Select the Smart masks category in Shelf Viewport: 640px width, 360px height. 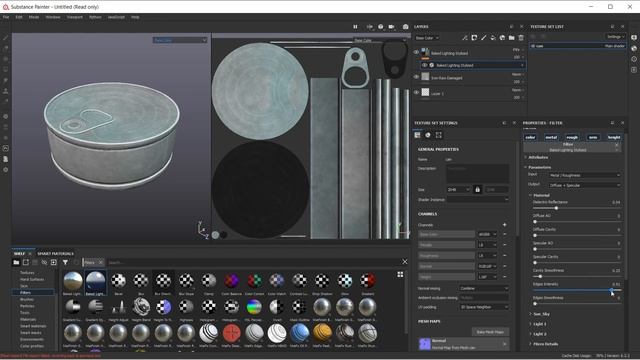coord(31,333)
